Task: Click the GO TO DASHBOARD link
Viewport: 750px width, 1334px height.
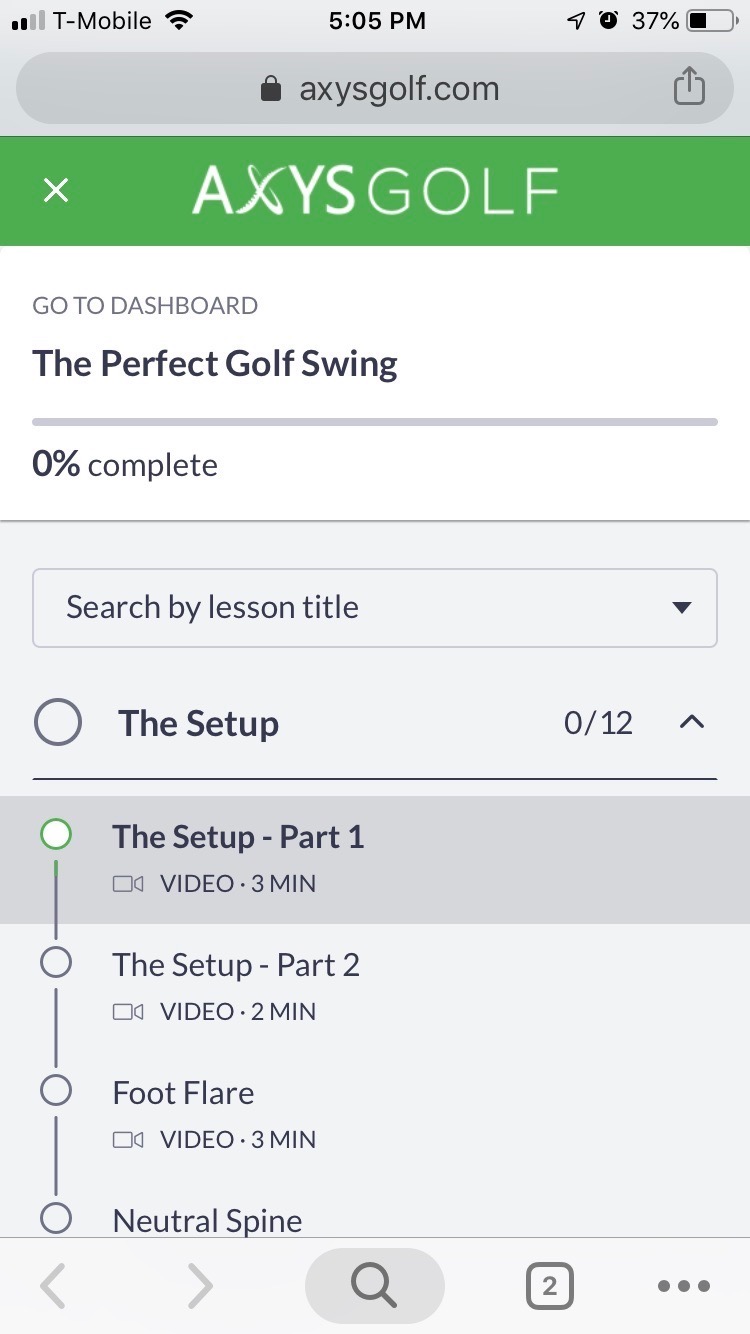Action: 145,306
